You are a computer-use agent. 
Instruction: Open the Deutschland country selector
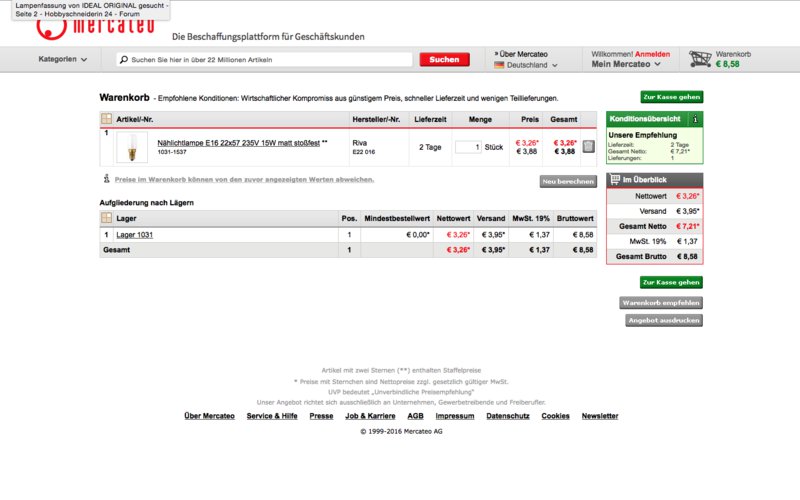(x=526, y=65)
